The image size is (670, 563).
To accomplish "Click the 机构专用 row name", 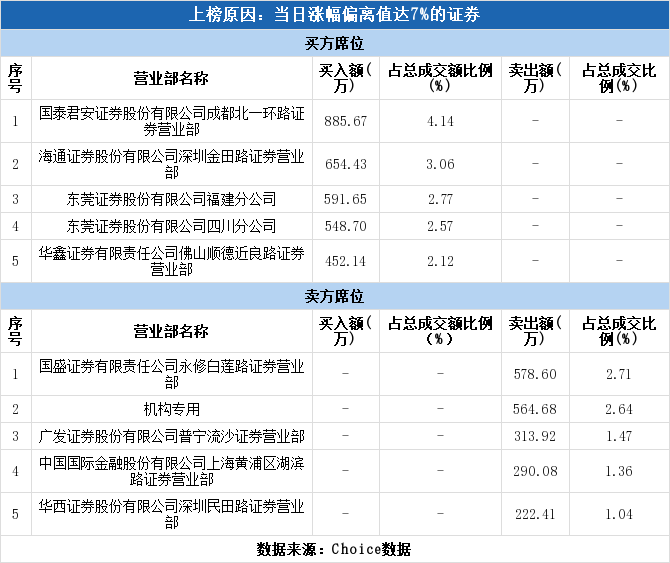I will [171, 409].
